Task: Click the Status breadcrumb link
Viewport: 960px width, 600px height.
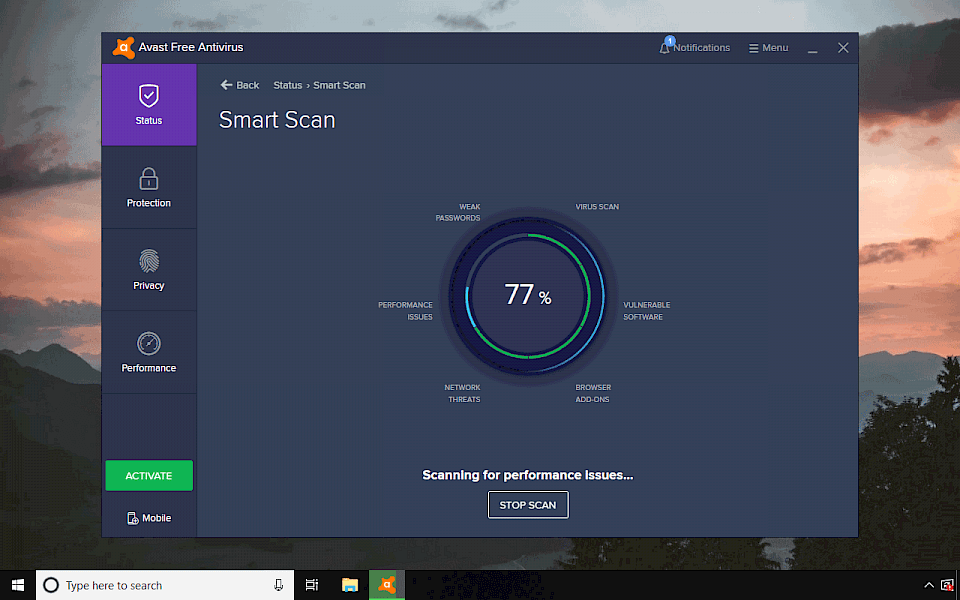Action: pos(288,85)
